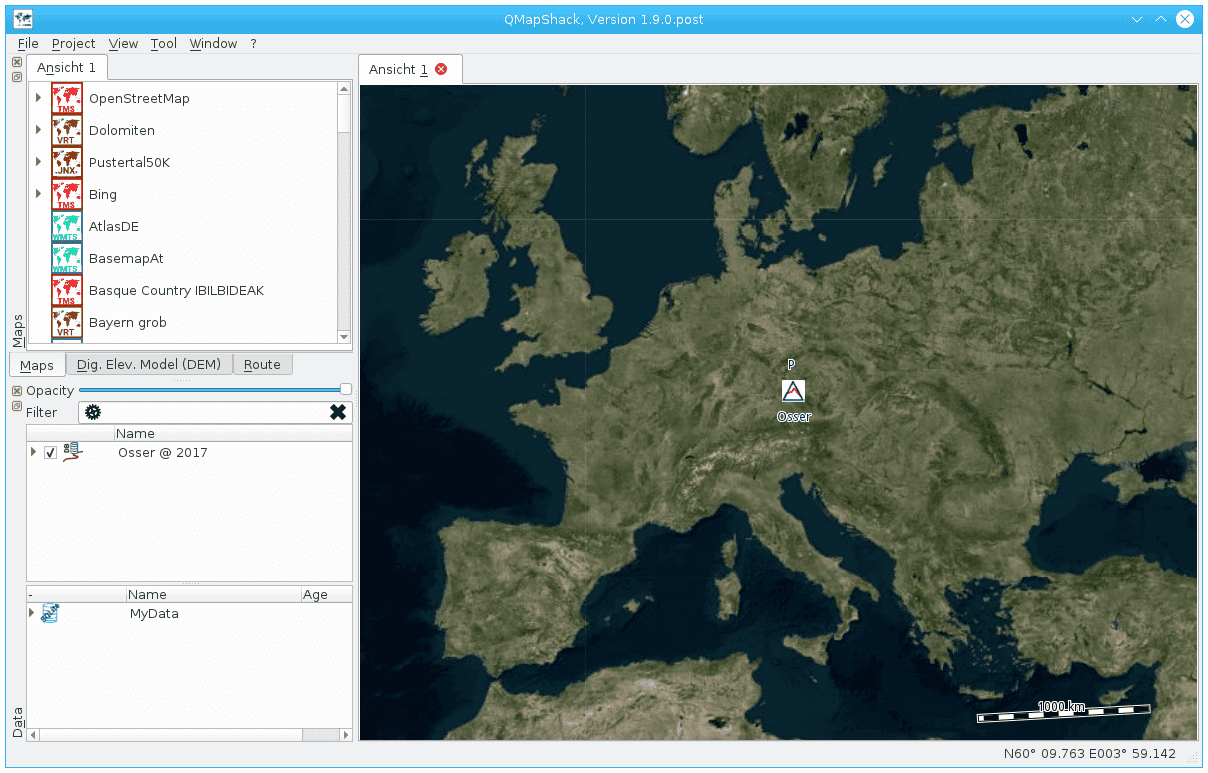
Task: Open filter settings gear icon
Action: [93, 412]
